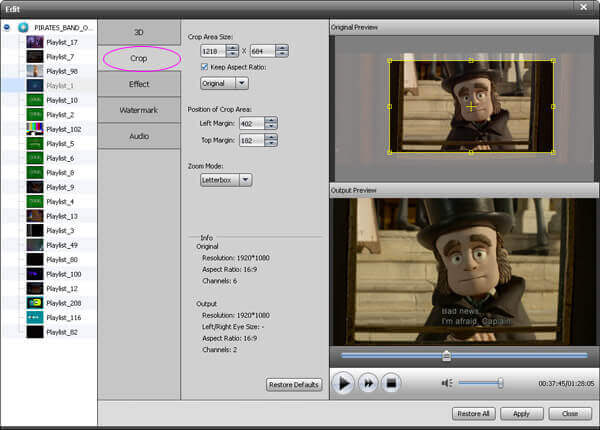Open the Original aspect ratio dropdown
Viewport: 600px width, 430px height.
[224, 83]
